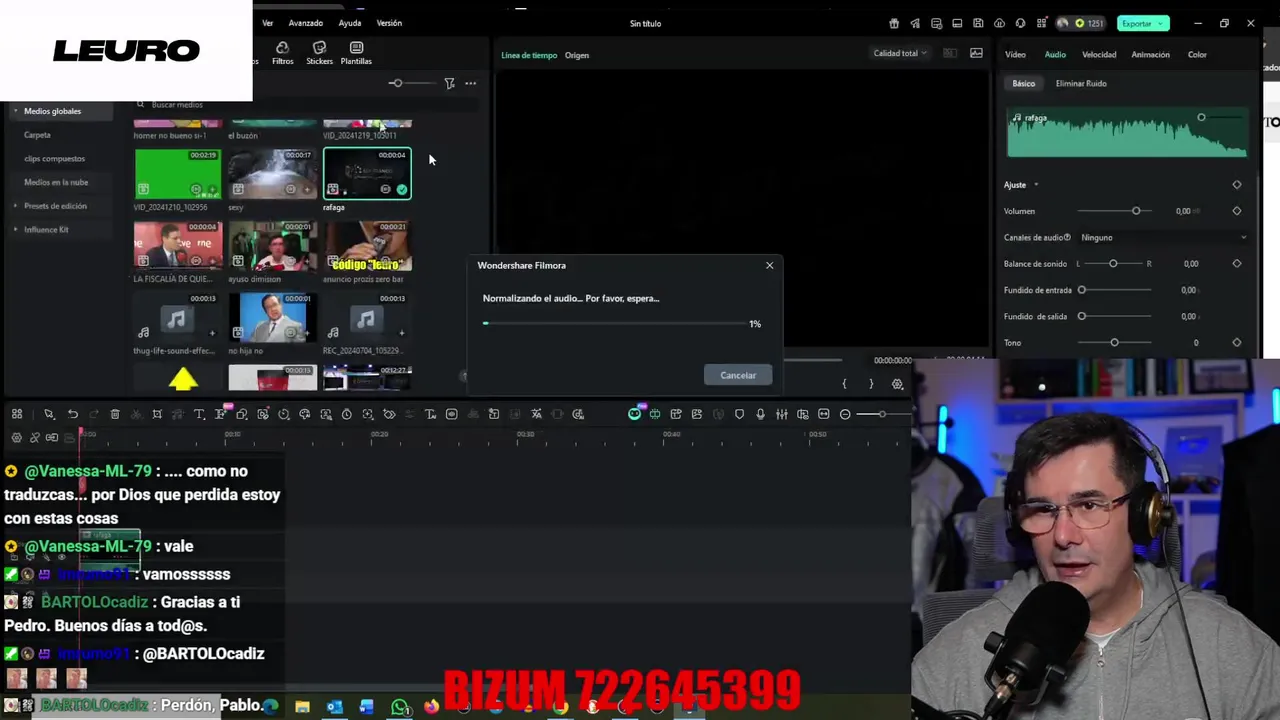1280x720 pixels.
Task: Click the timeline zoom slider
Action: click(x=882, y=414)
